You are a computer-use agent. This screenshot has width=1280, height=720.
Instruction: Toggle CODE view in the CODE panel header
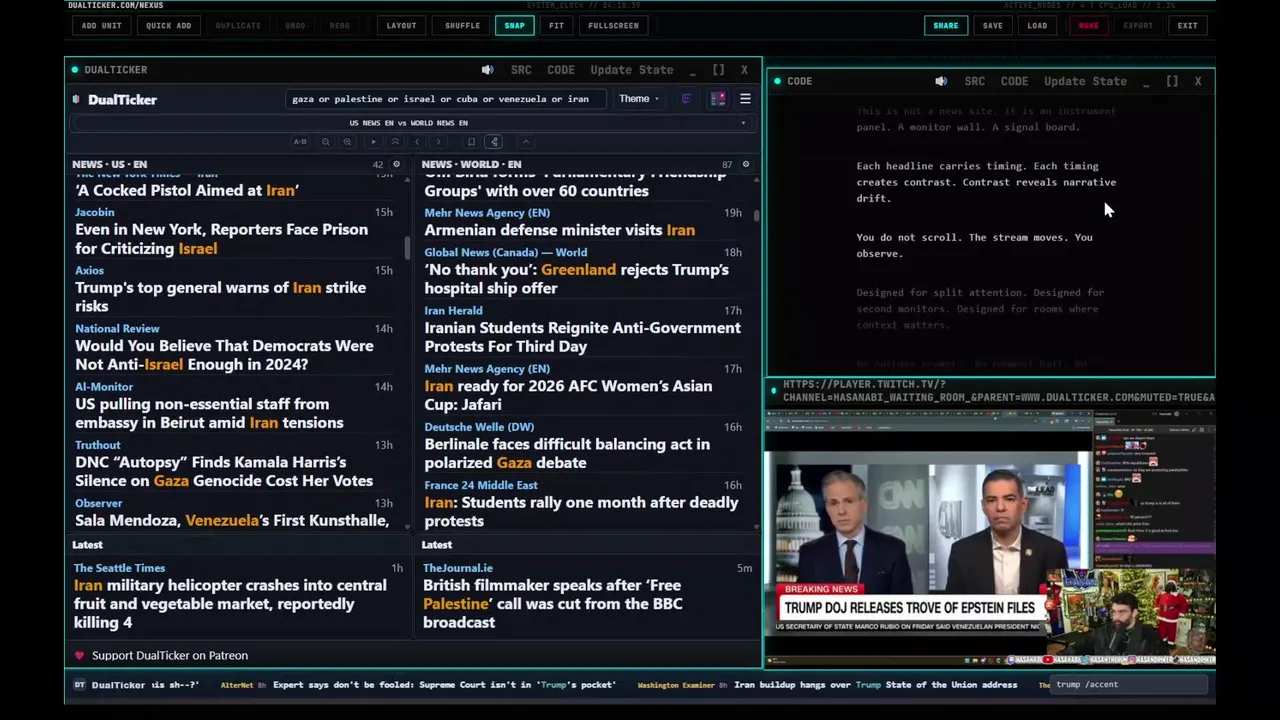tap(1014, 81)
